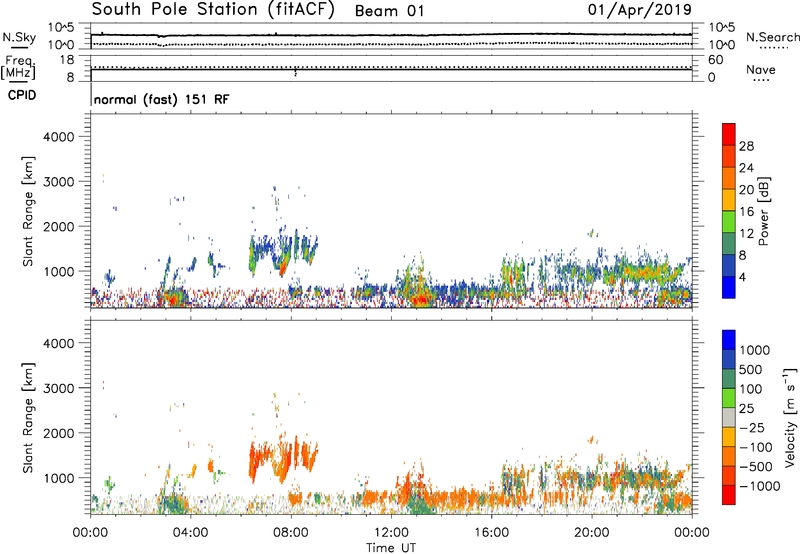Image resolution: width=800 pixels, height=554 pixels.
Task: Click the 60 value on the Nave axis
Action: point(715,60)
